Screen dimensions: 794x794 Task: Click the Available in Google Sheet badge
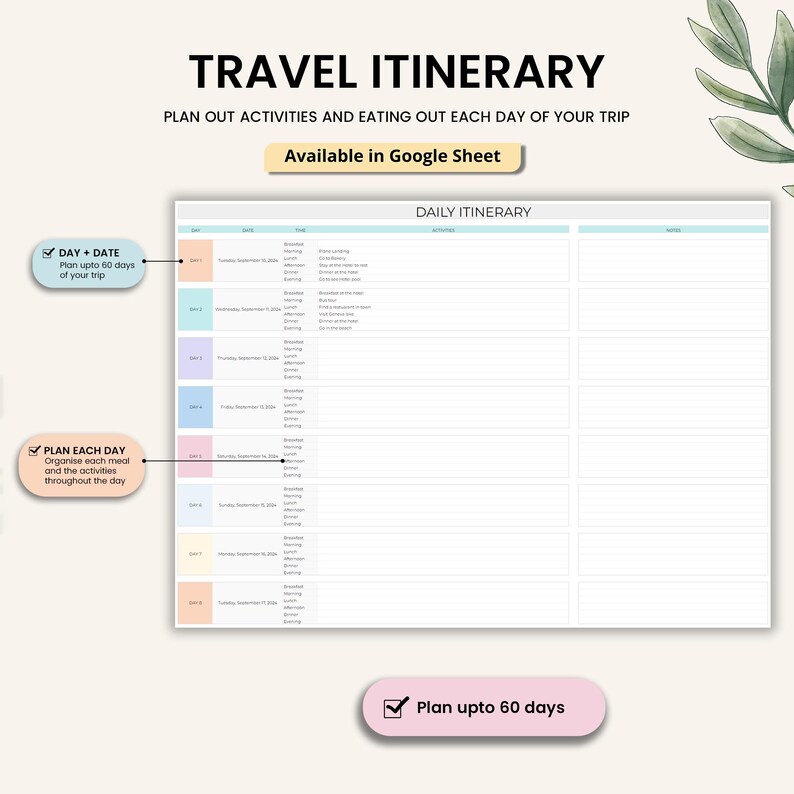(x=392, y=156)
